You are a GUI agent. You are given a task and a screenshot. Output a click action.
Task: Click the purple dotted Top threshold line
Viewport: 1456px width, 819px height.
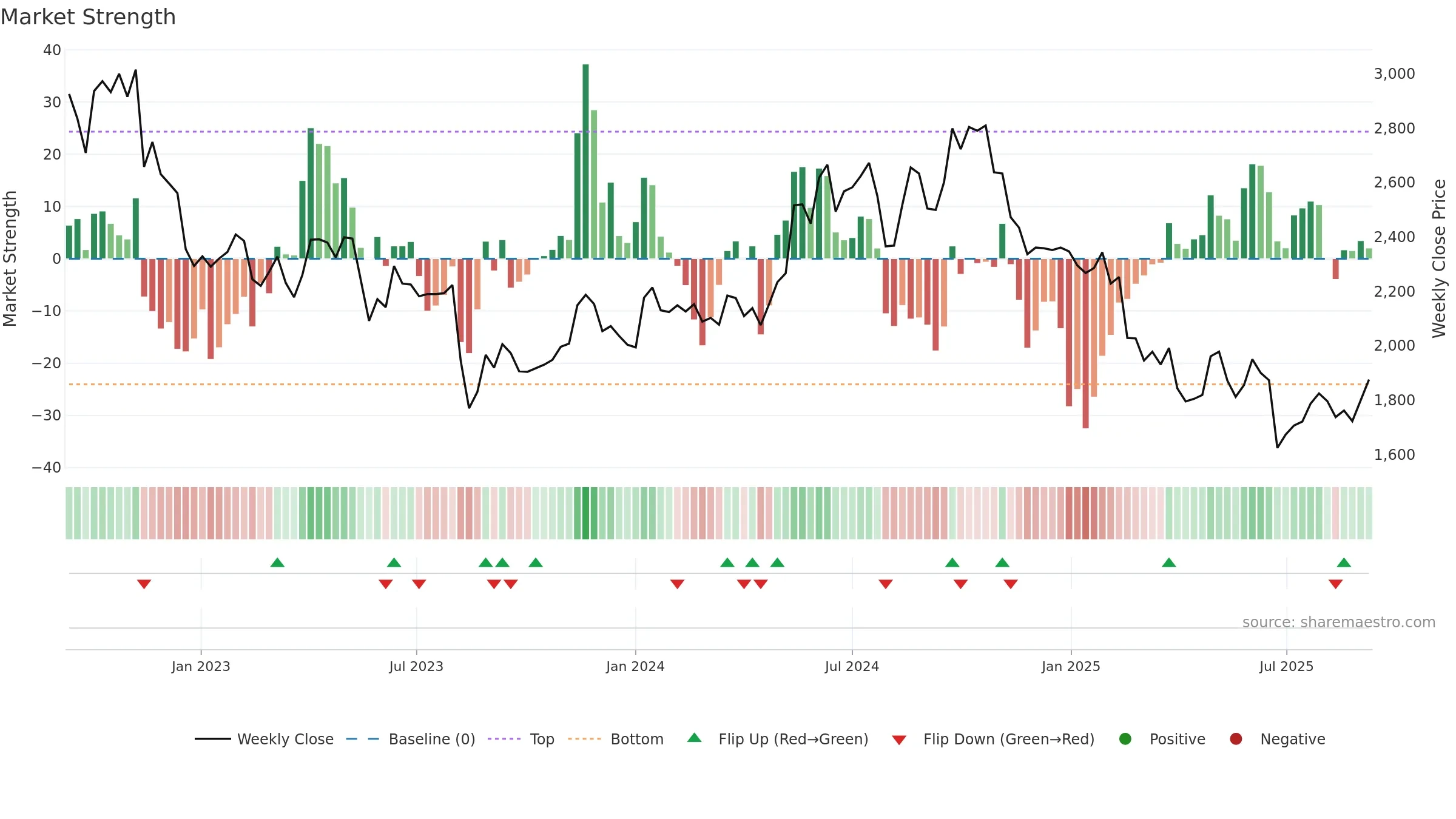click(719, 132)
